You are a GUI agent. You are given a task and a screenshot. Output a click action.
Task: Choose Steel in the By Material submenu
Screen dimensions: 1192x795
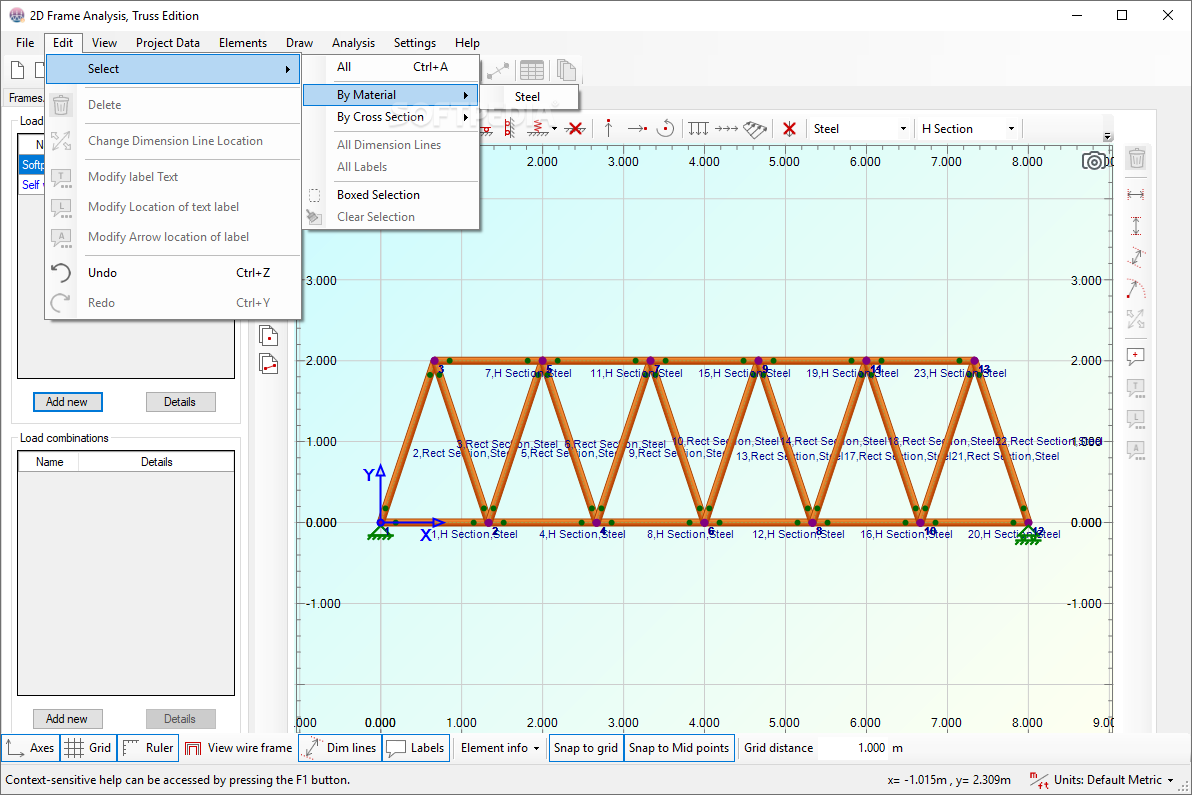click(x=530, y=97)
